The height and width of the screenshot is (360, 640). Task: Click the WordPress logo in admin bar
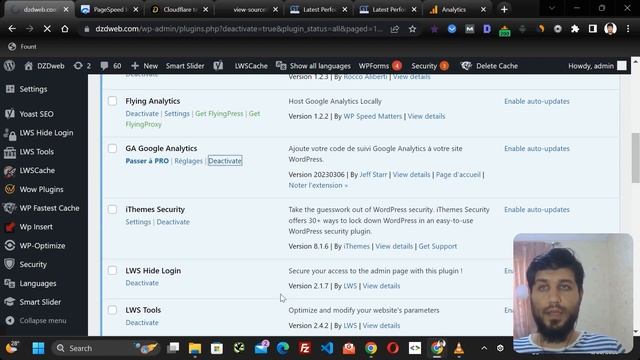[9, 66]
